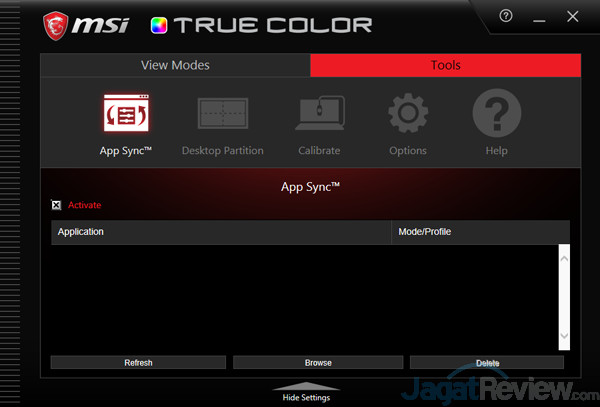
Task: Click the Application column header
Action: point(220,232)
